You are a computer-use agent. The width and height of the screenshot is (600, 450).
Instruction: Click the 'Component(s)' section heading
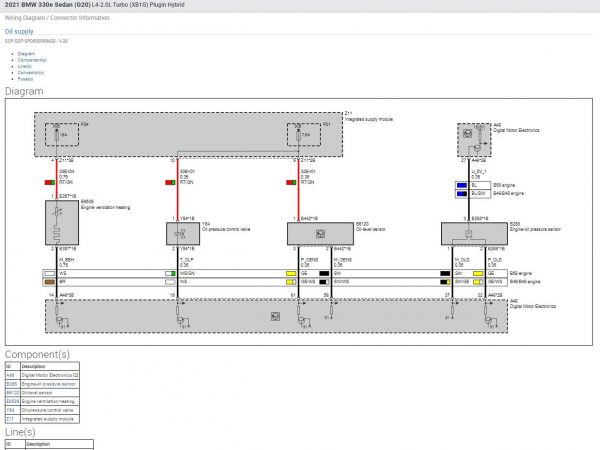click(37, 354)
